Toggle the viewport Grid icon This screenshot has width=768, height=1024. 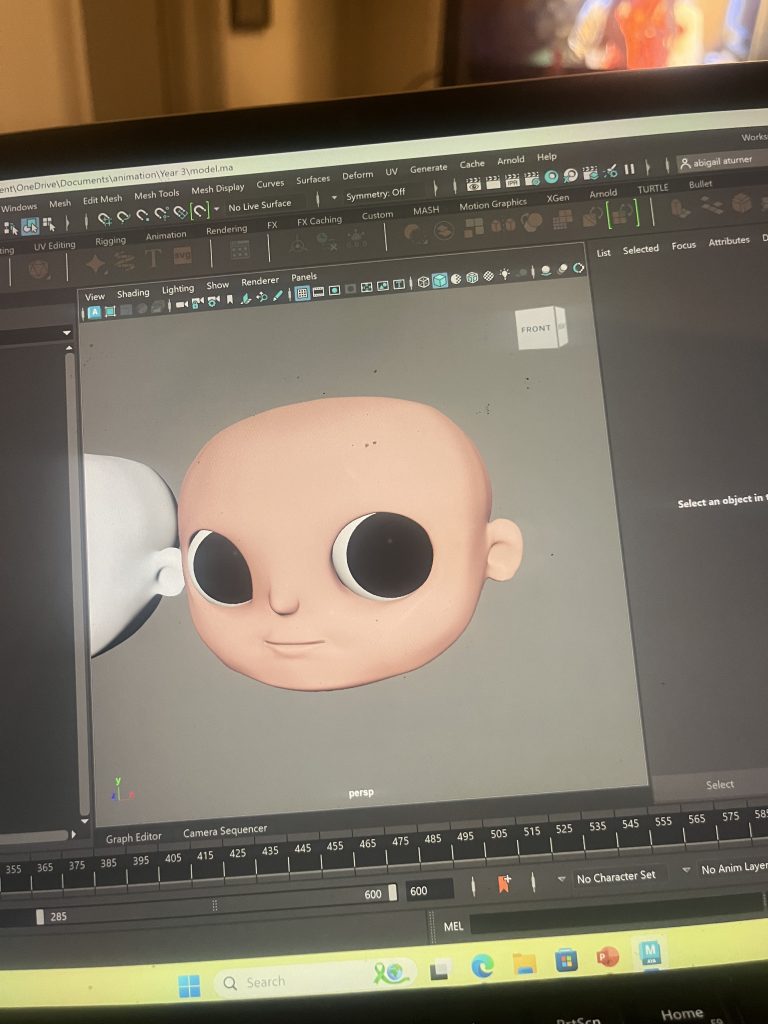point(302,293)
